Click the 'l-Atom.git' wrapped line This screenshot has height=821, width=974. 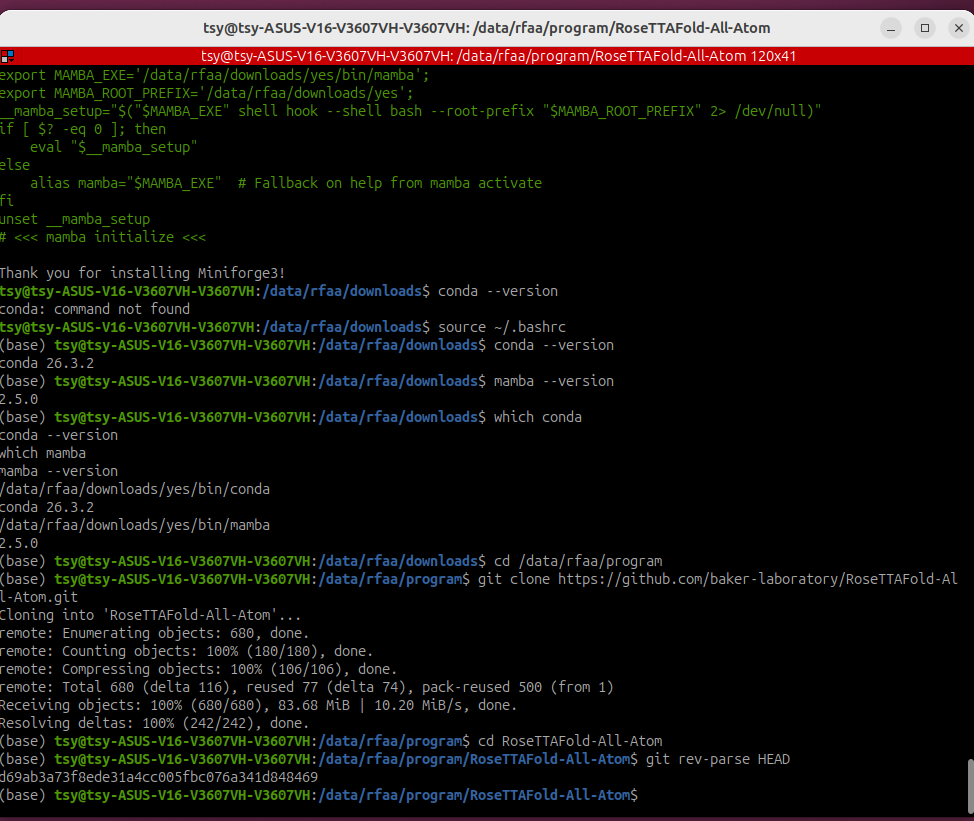(39, 597)
